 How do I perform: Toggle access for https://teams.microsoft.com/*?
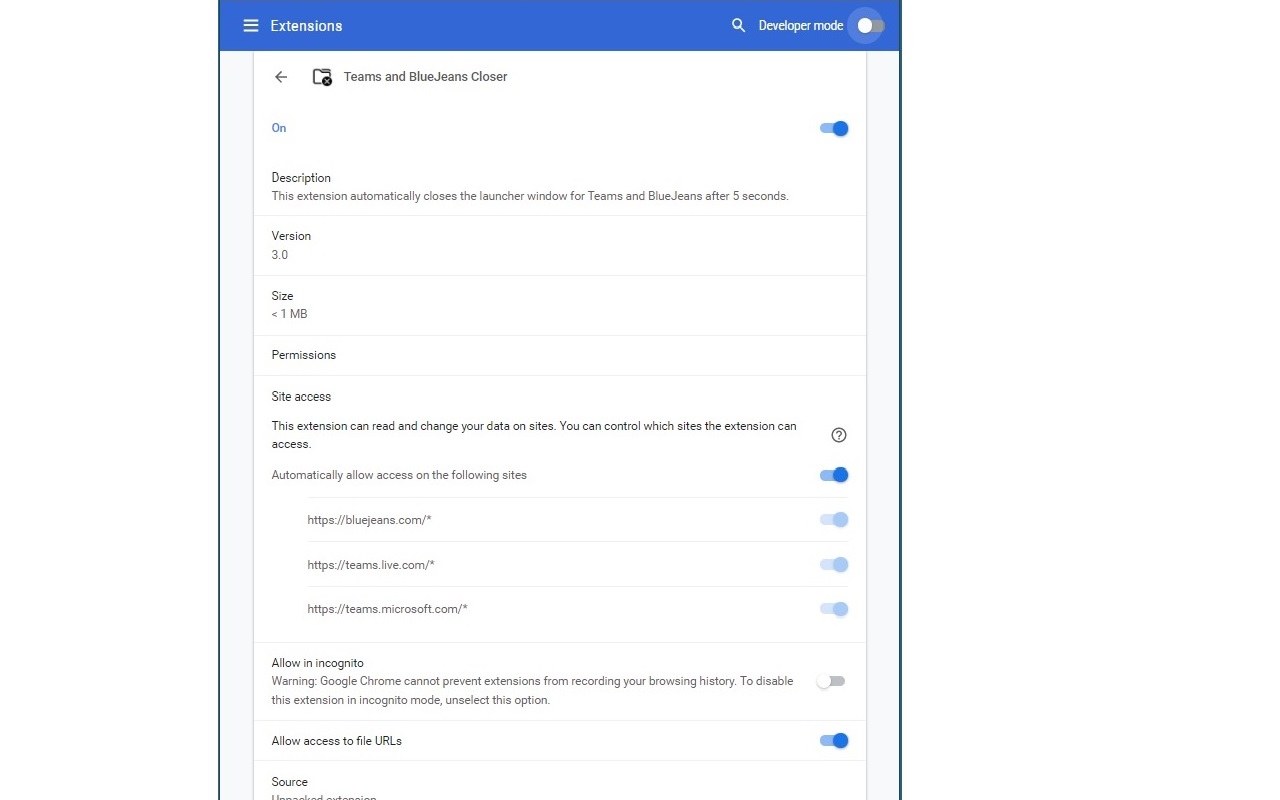tap(834, 609)
